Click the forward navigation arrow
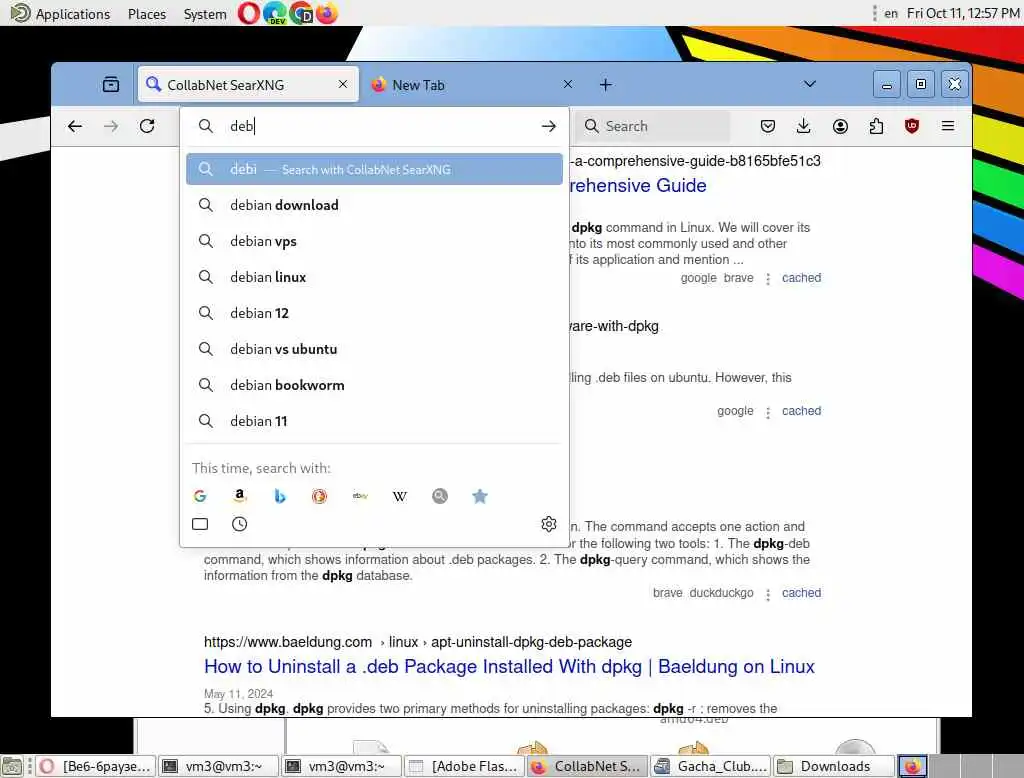 pos(111,126)
